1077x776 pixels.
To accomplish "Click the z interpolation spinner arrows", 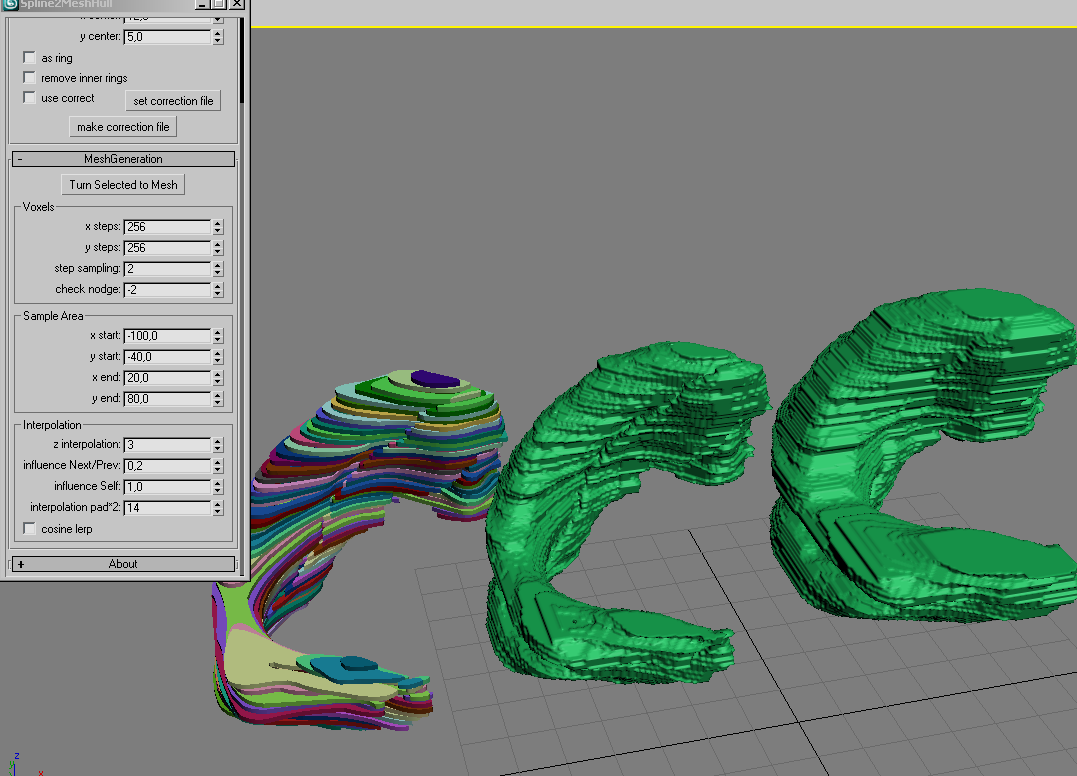I will (x=218, y=444).
